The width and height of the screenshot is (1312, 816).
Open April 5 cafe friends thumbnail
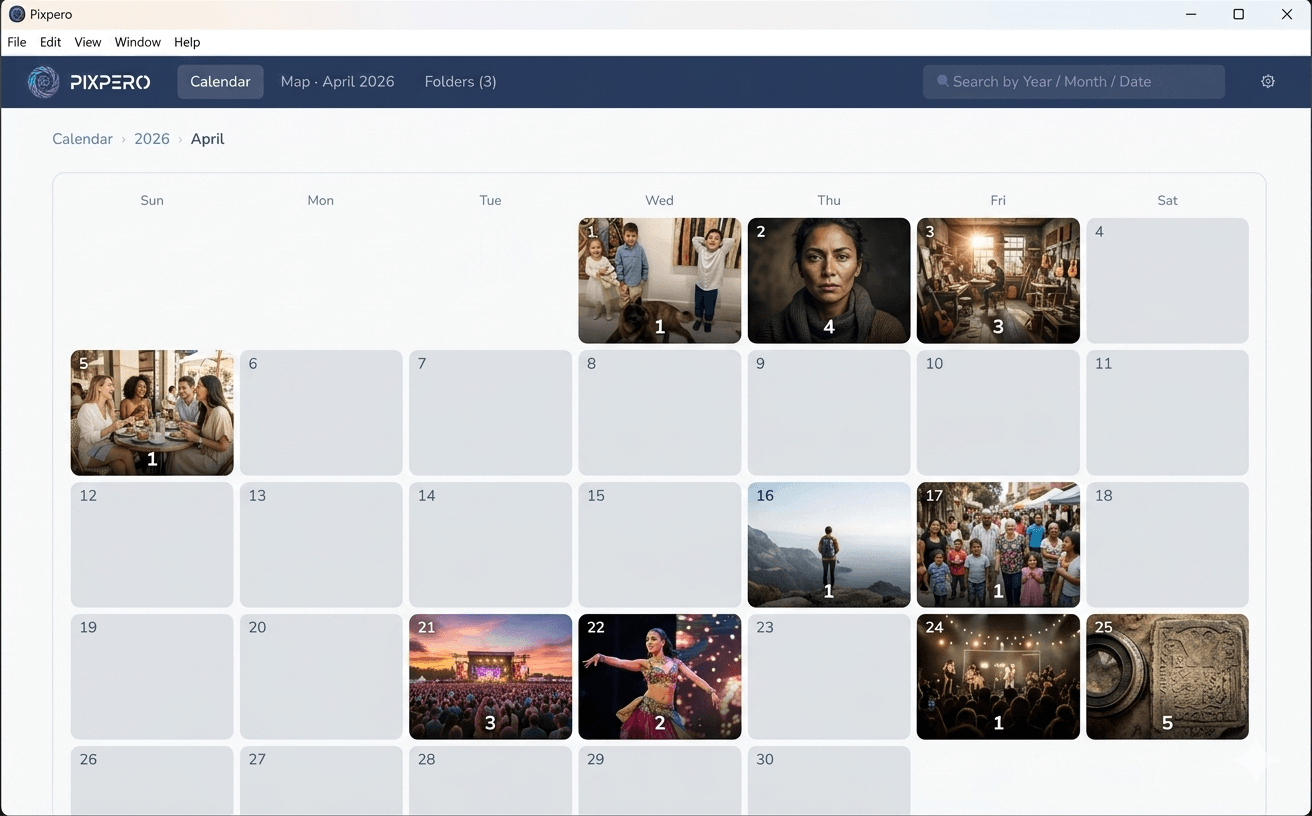coord(152,413)
